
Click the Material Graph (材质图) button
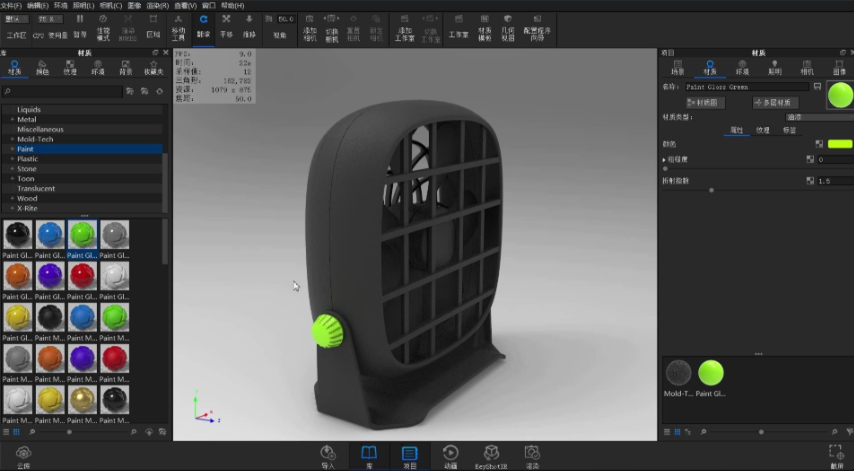pos(705,102)
